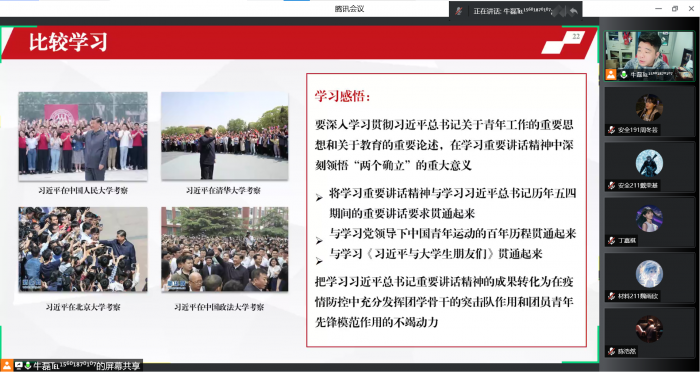Image resolution: width=700 pixels, height=372 pixels.
Task: Click the screen share icon next to 牛磊 at bottom-left
Action: click(x=19, y=366)
